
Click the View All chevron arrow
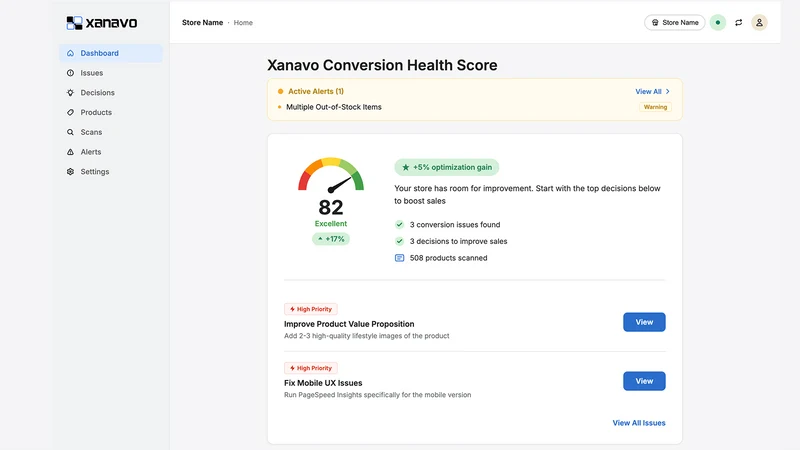tap(667, 91)
